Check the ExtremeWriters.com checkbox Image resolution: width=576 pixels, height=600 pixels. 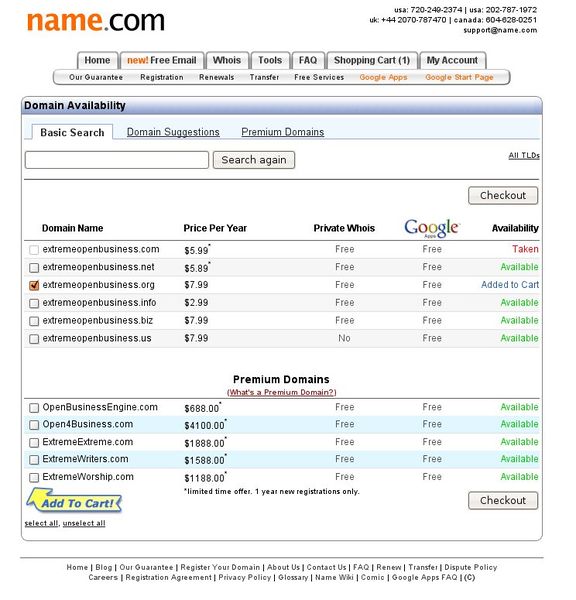[x=34, y=460]
